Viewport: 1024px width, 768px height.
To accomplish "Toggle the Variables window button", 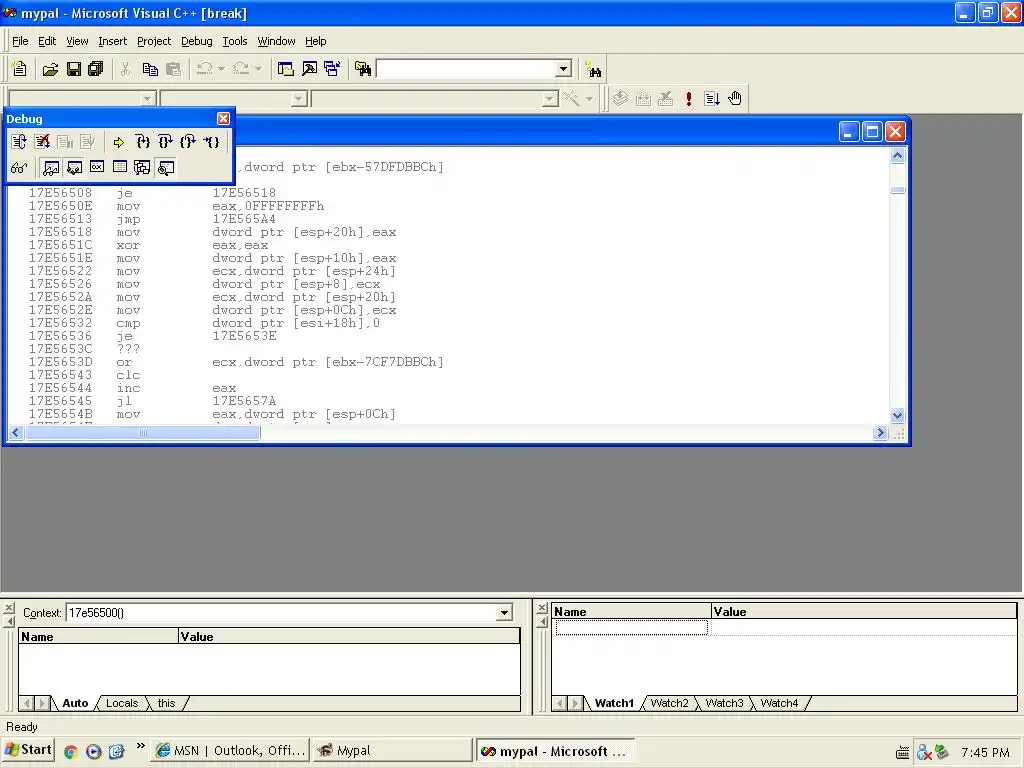I will tap(74, 168).
